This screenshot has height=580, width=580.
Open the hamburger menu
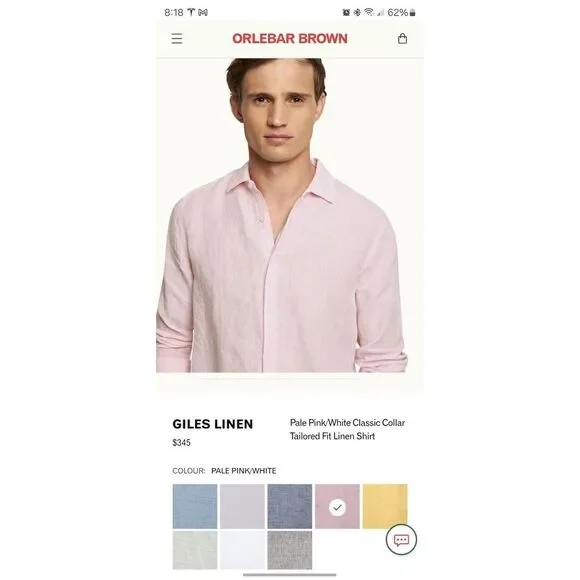click(x=177, y=38)
